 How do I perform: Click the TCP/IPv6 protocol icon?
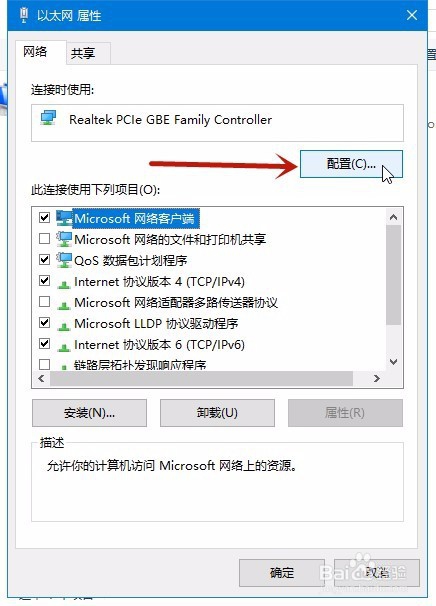(64, 347)
